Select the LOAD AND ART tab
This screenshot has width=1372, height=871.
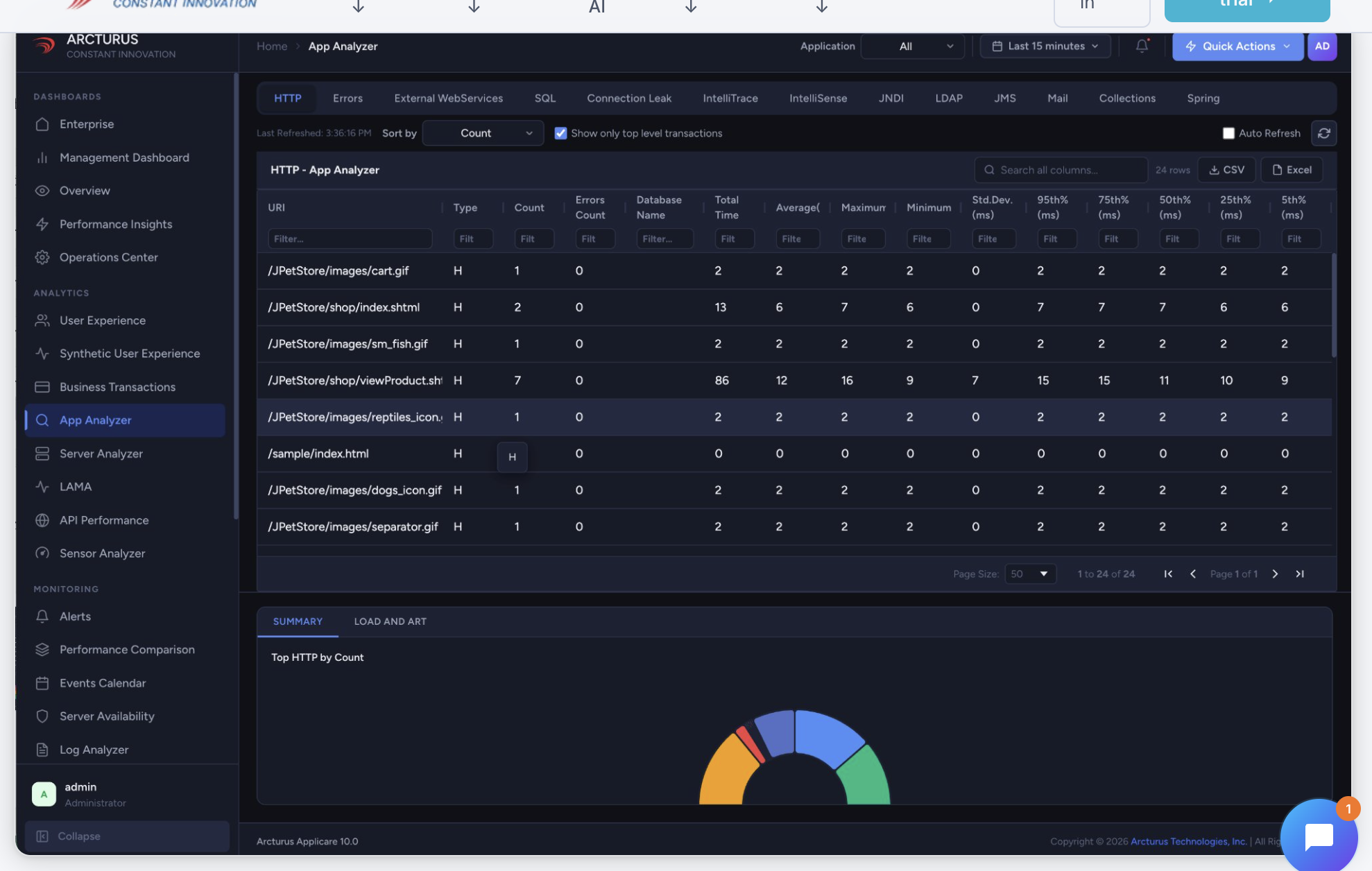point(390,621)
